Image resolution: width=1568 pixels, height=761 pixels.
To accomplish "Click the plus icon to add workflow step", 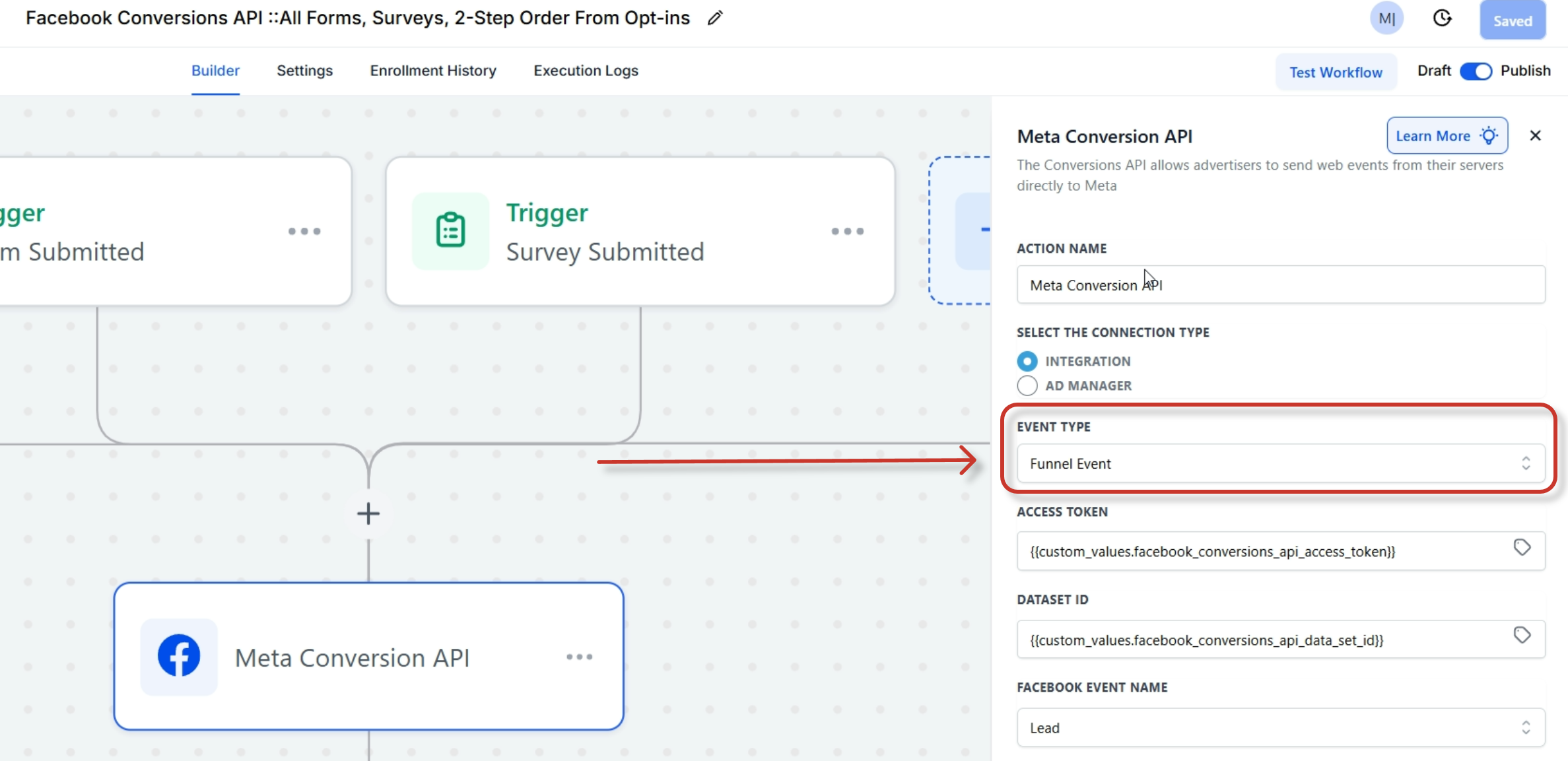I will coord(368,513).
